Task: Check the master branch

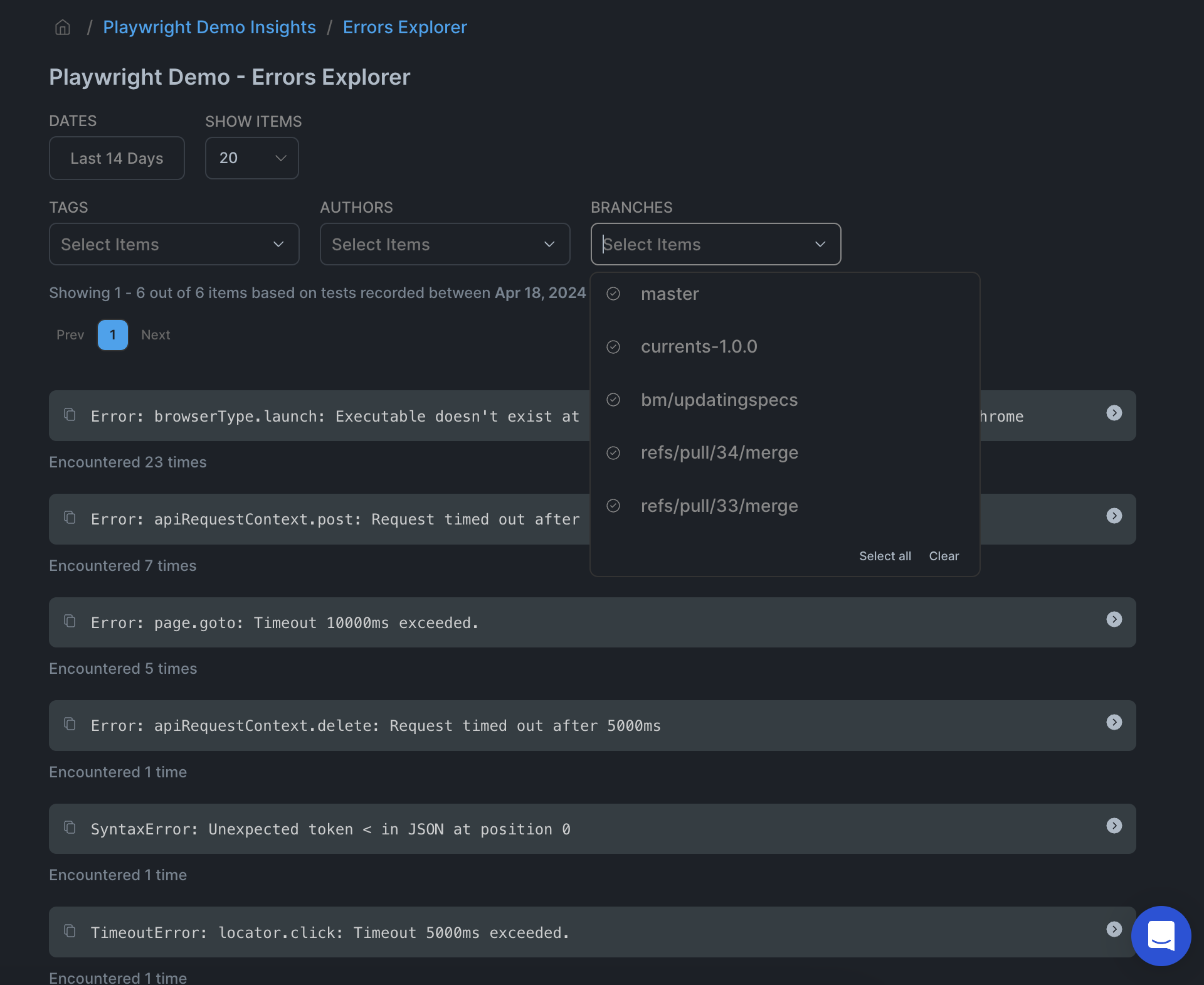Action: pyautogui.click(x=613, y=294)
